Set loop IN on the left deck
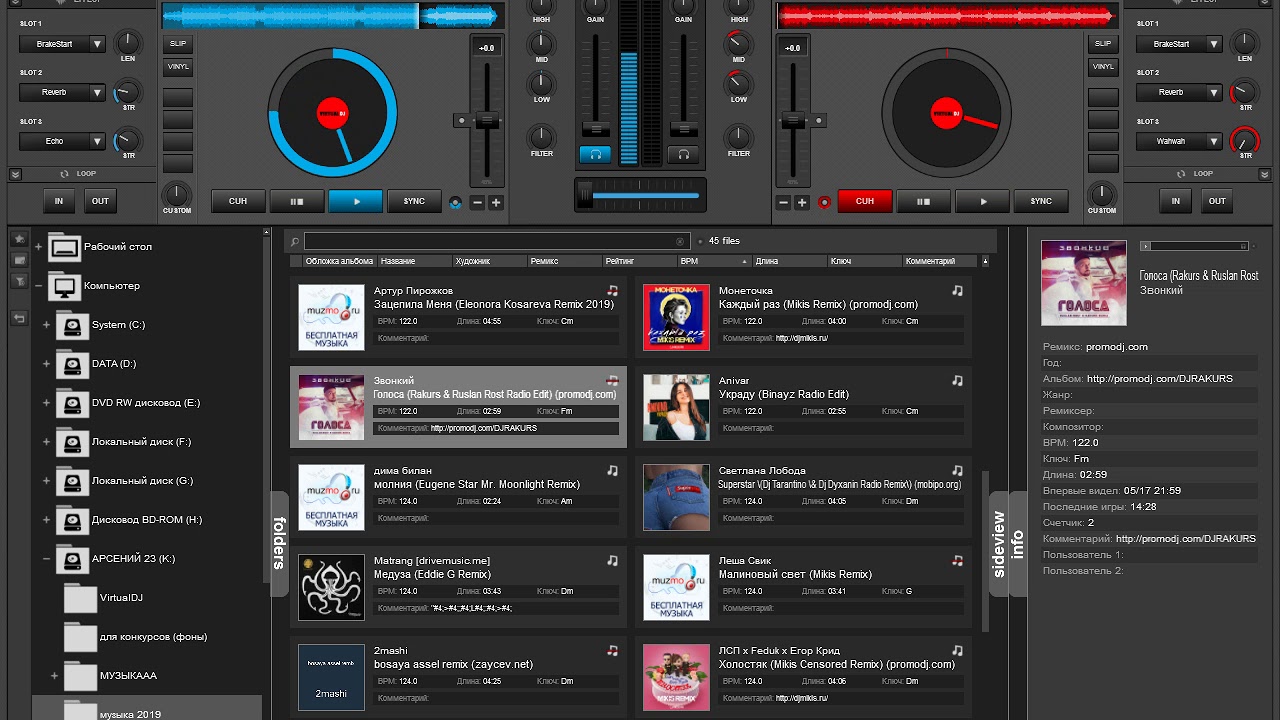The width and height of the screenshot is (1280, 720). tap(59, 201)
